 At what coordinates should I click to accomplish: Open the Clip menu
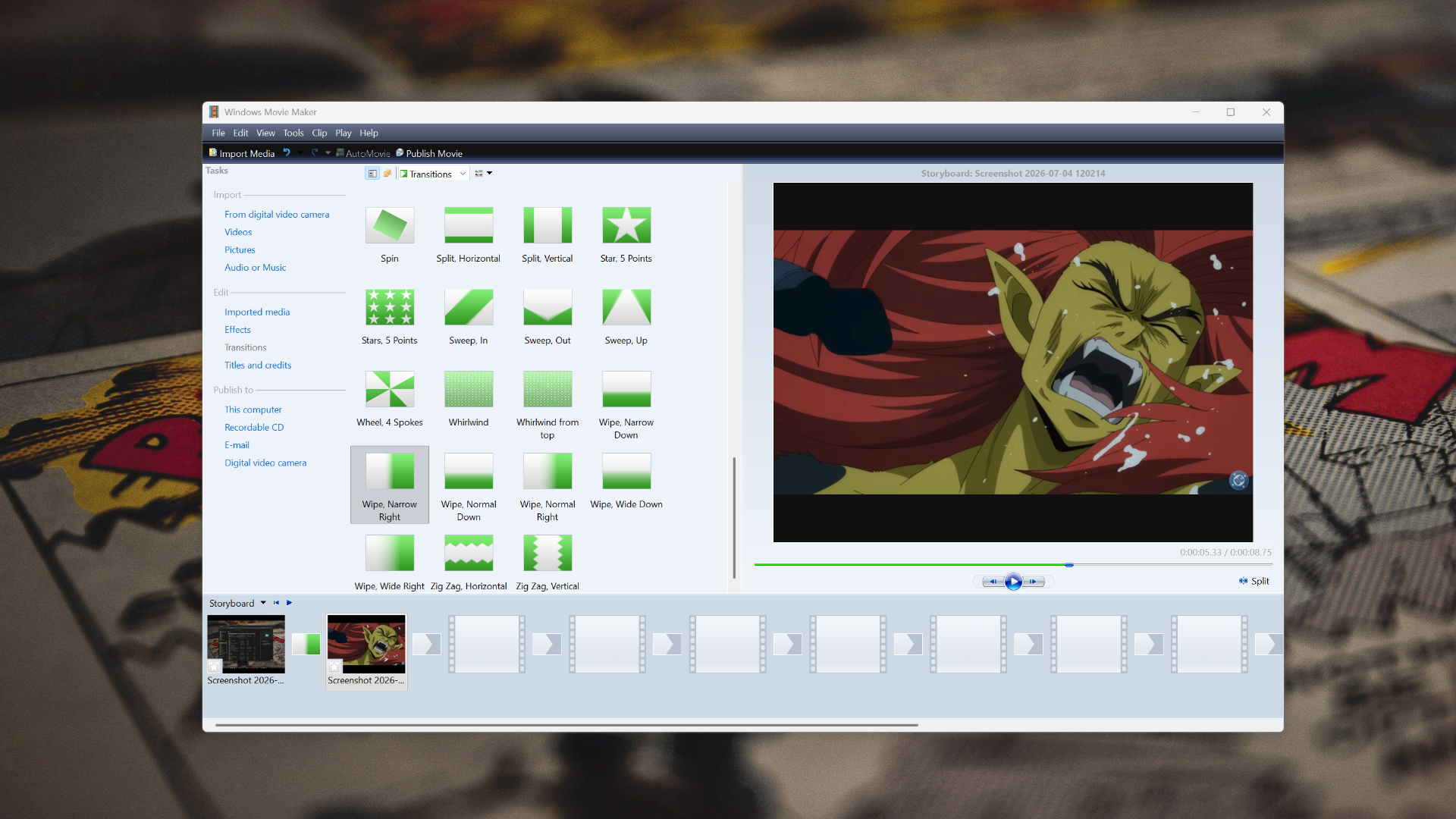319,133
